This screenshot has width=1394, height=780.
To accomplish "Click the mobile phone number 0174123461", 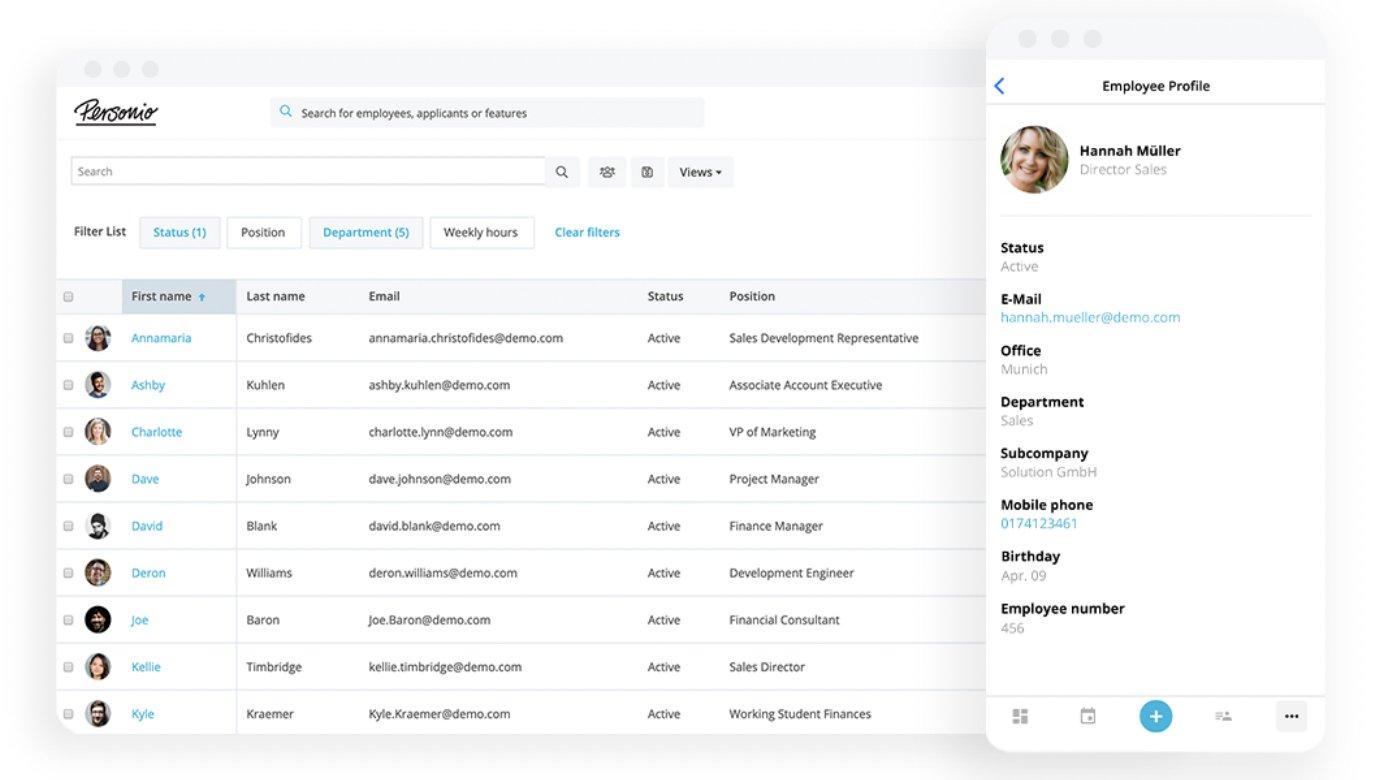I will [1039, 523].
